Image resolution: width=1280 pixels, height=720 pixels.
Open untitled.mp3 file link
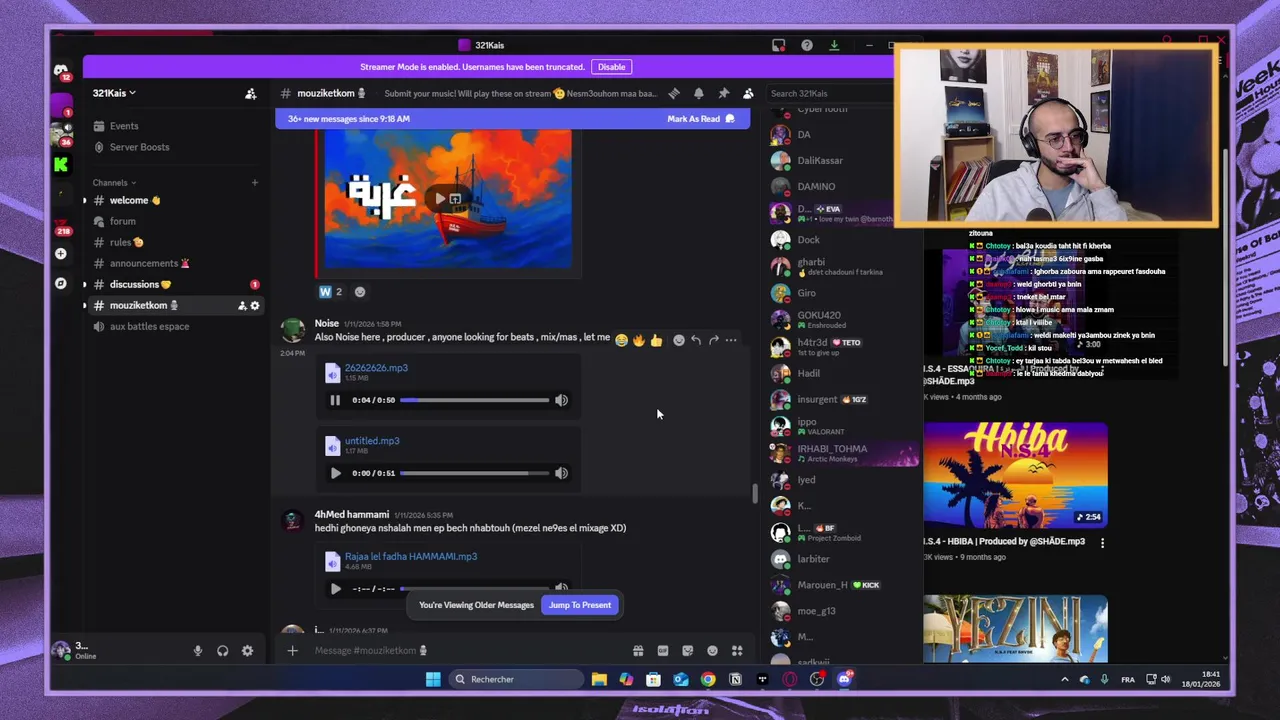pyautogui.click(x=372, y=441)
